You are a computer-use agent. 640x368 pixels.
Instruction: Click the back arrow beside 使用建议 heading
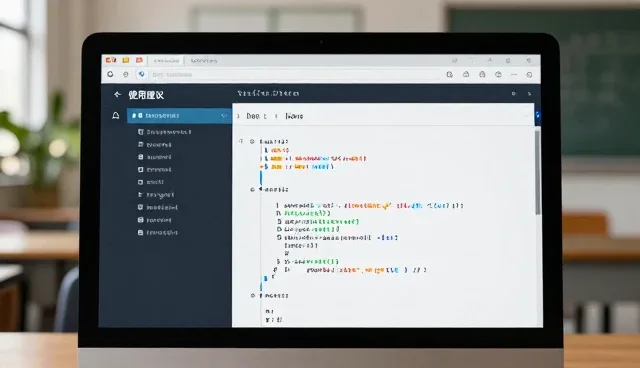[x=118, y=95]
